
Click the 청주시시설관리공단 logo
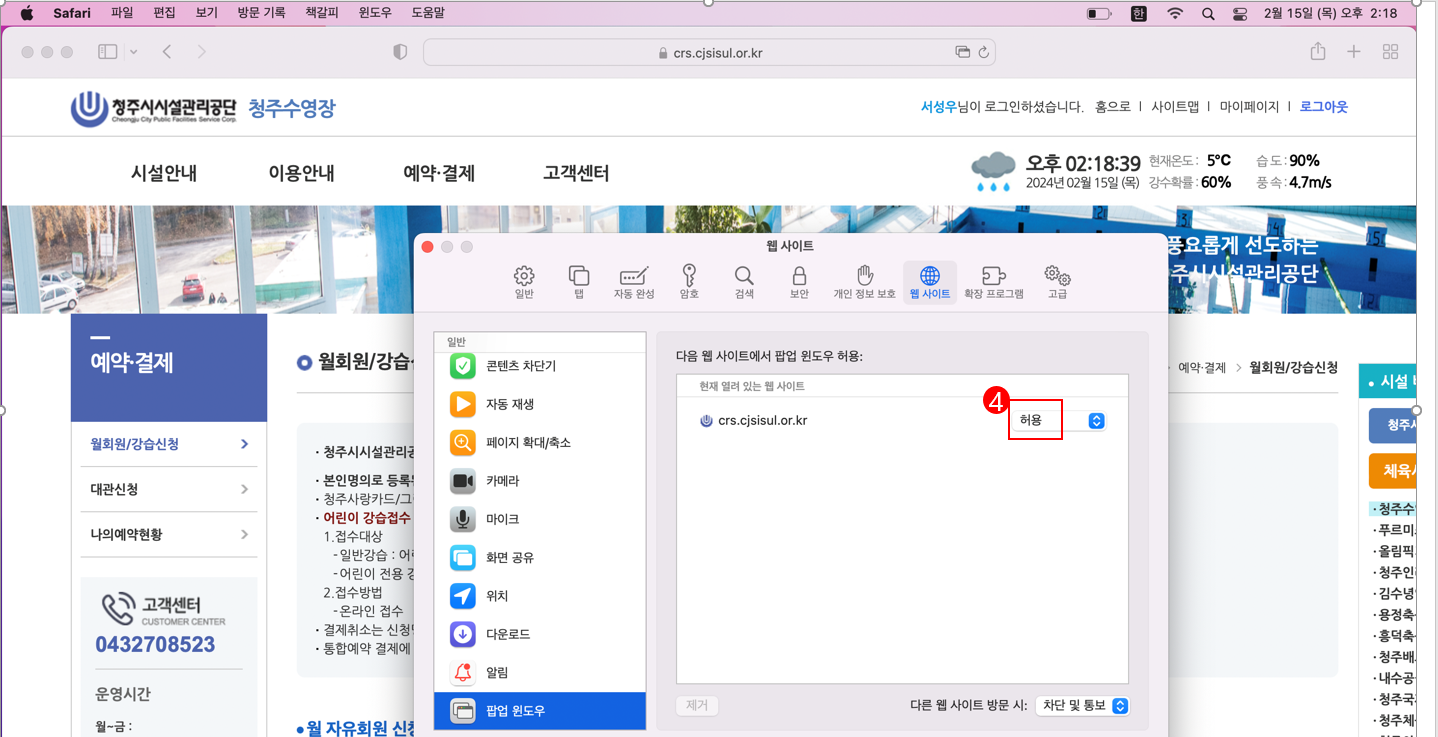[154, 108]
